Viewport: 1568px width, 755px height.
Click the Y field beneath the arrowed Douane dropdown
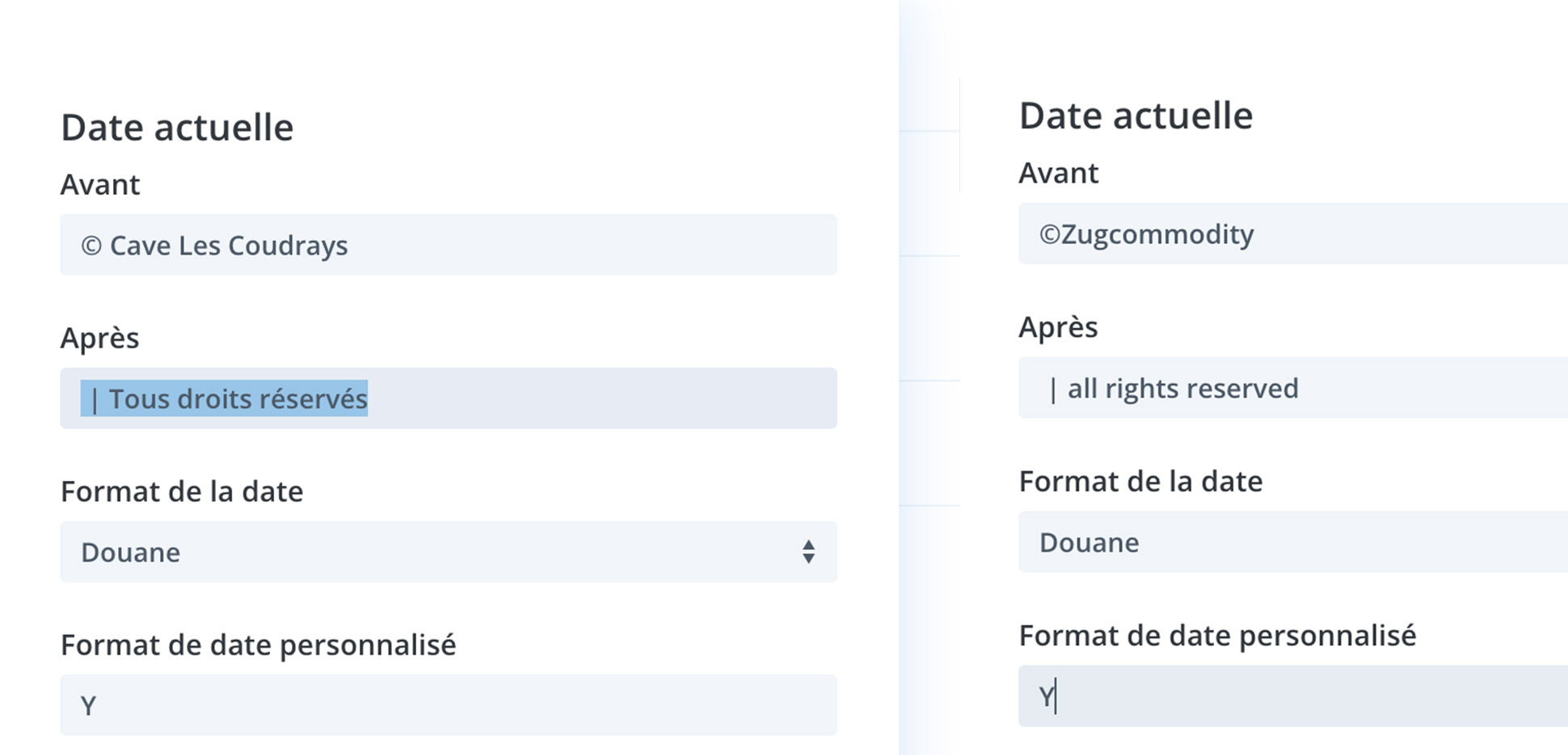coord(448,706)
